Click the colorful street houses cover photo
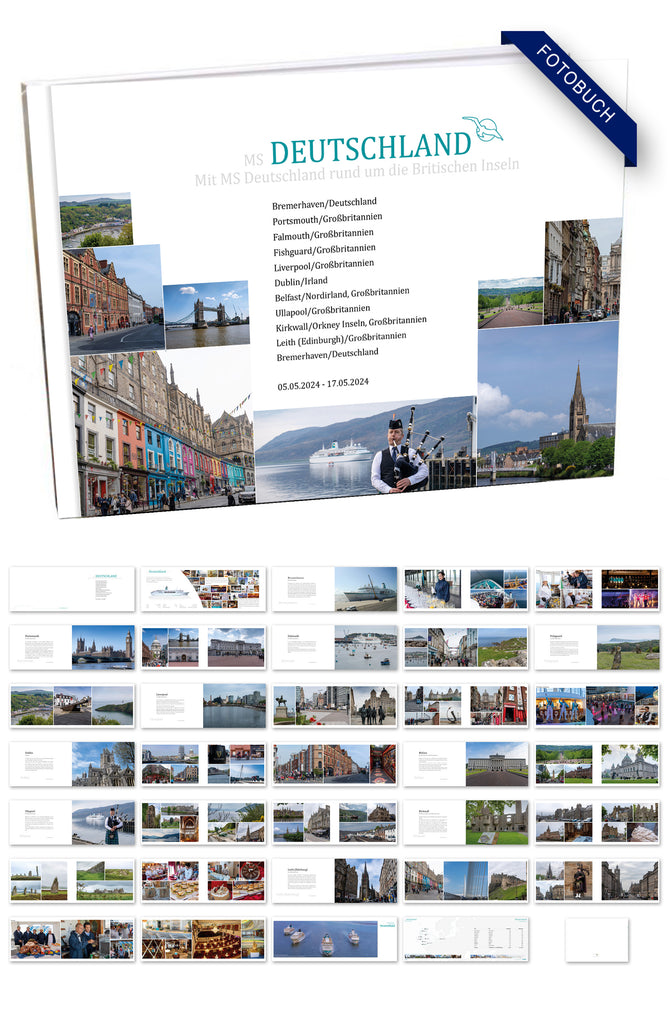The height and width of the screenshot is (1024, 669). 160,432
